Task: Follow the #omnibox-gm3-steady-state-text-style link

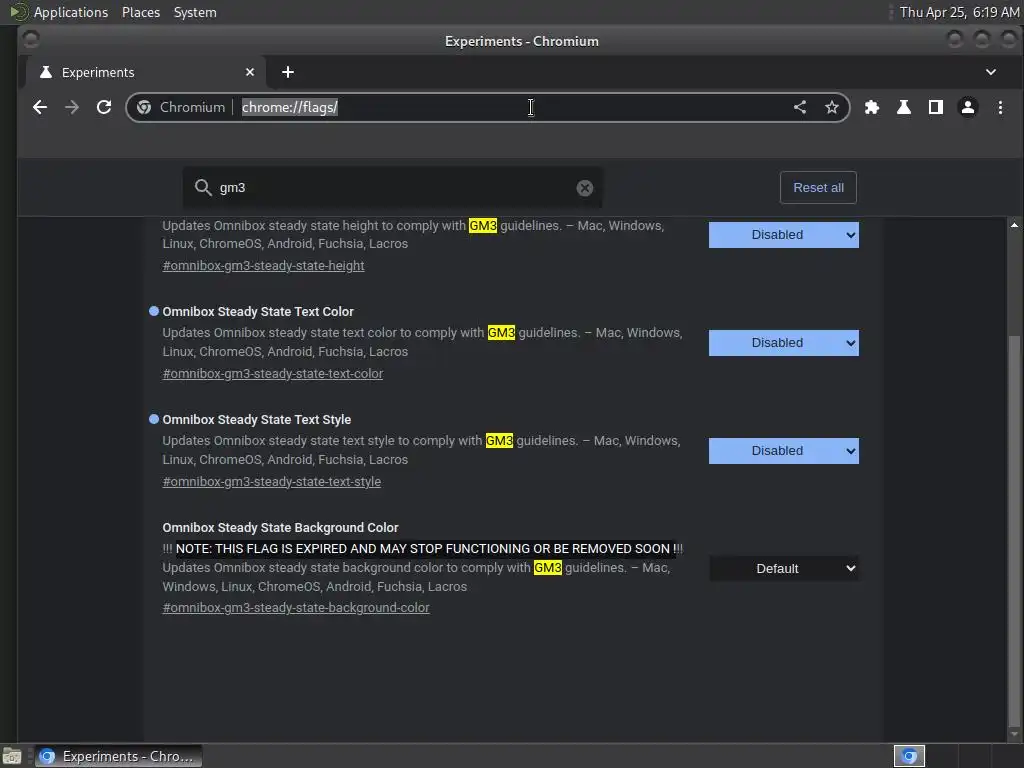Action: coord(272,481)
